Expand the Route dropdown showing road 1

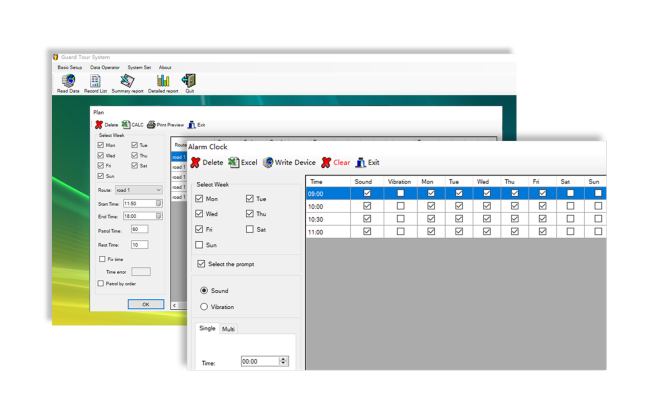158,190
